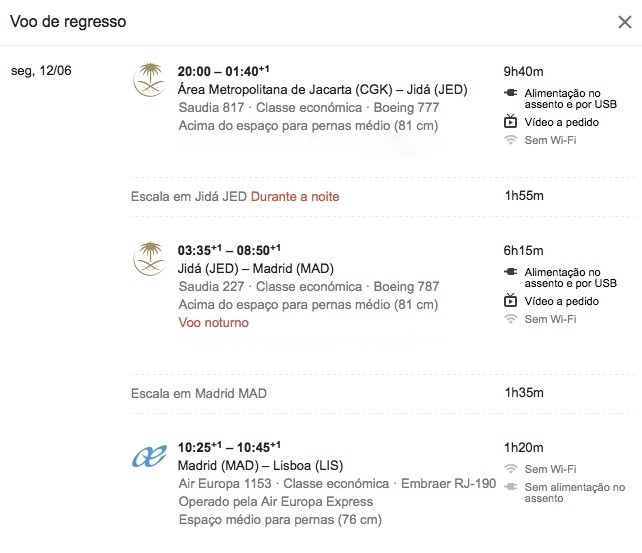Image resolution: width=642 pixels, height=553 pixels.
Task: Click the 'Voo noturno' red label
Action: tap(213, 323)
